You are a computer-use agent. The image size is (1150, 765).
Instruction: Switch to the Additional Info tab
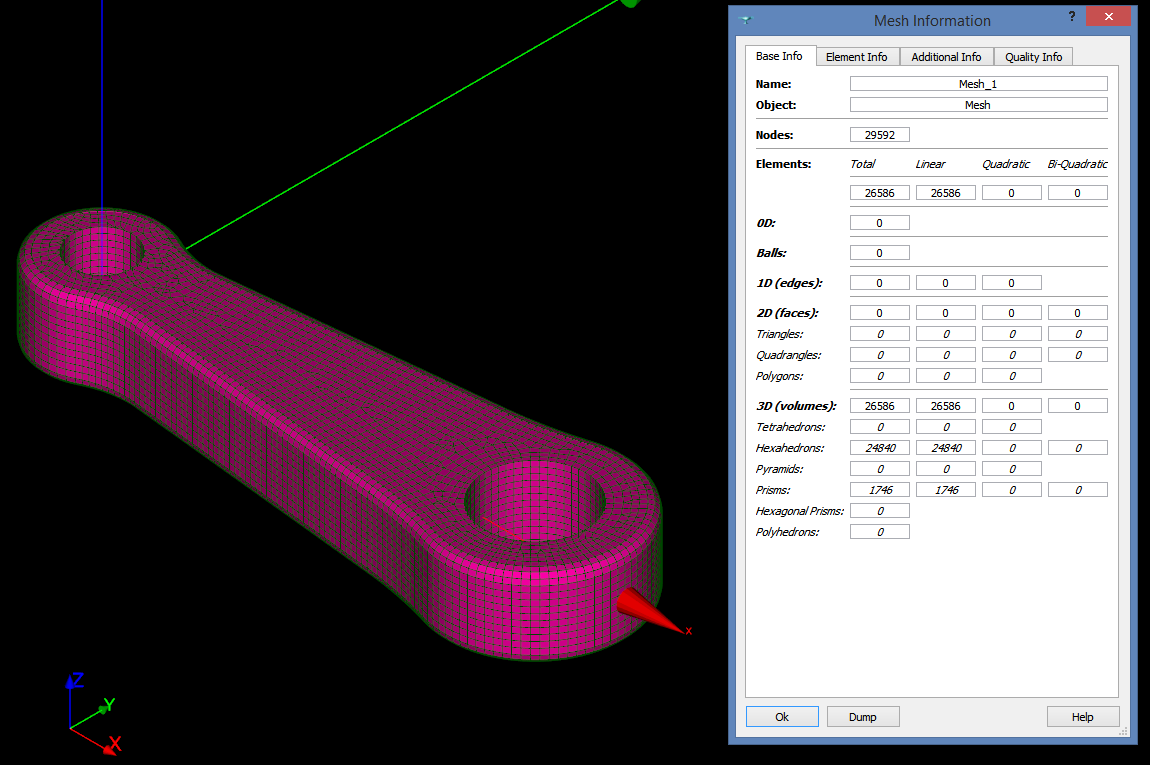pos(946,57)
